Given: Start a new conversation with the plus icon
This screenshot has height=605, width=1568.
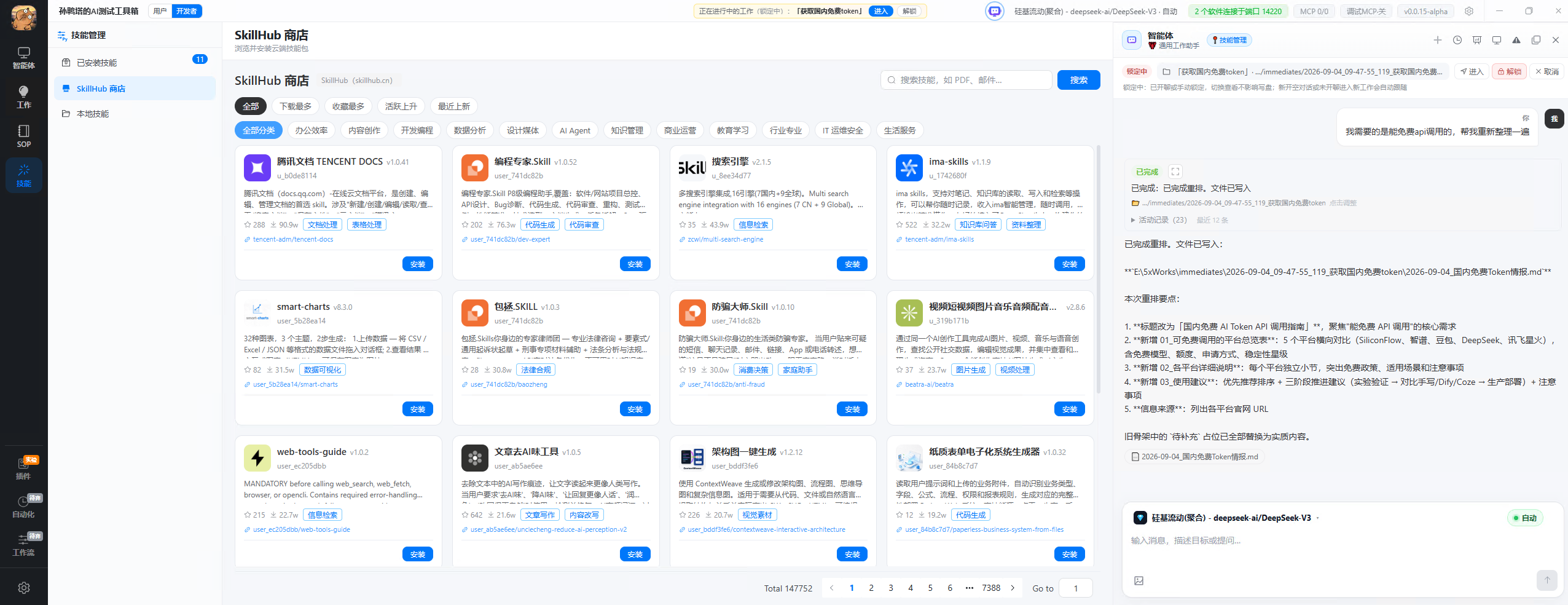Looking at the screenshot, I should click(x=1438, y=40).
